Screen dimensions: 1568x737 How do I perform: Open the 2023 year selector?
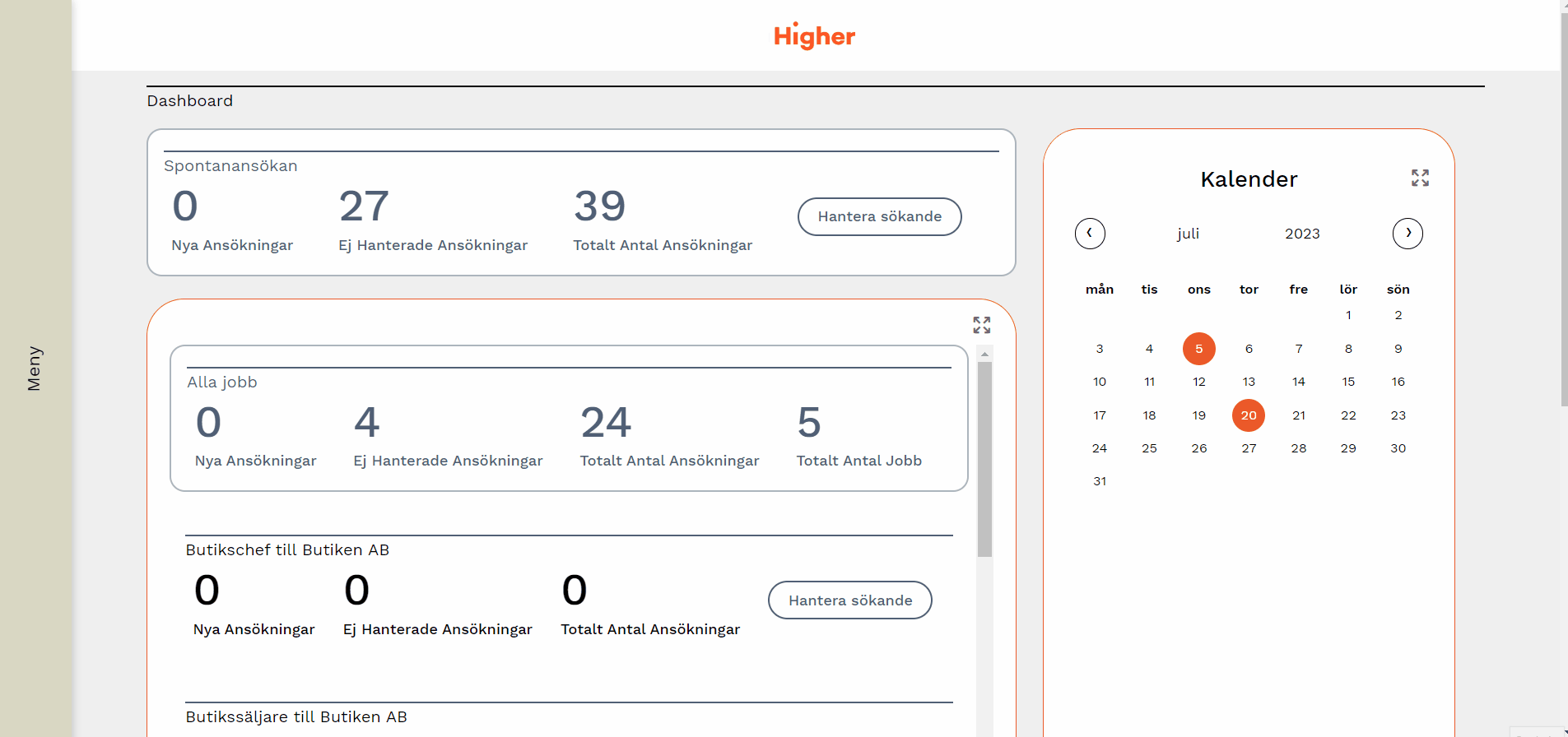coord(1302,234)
